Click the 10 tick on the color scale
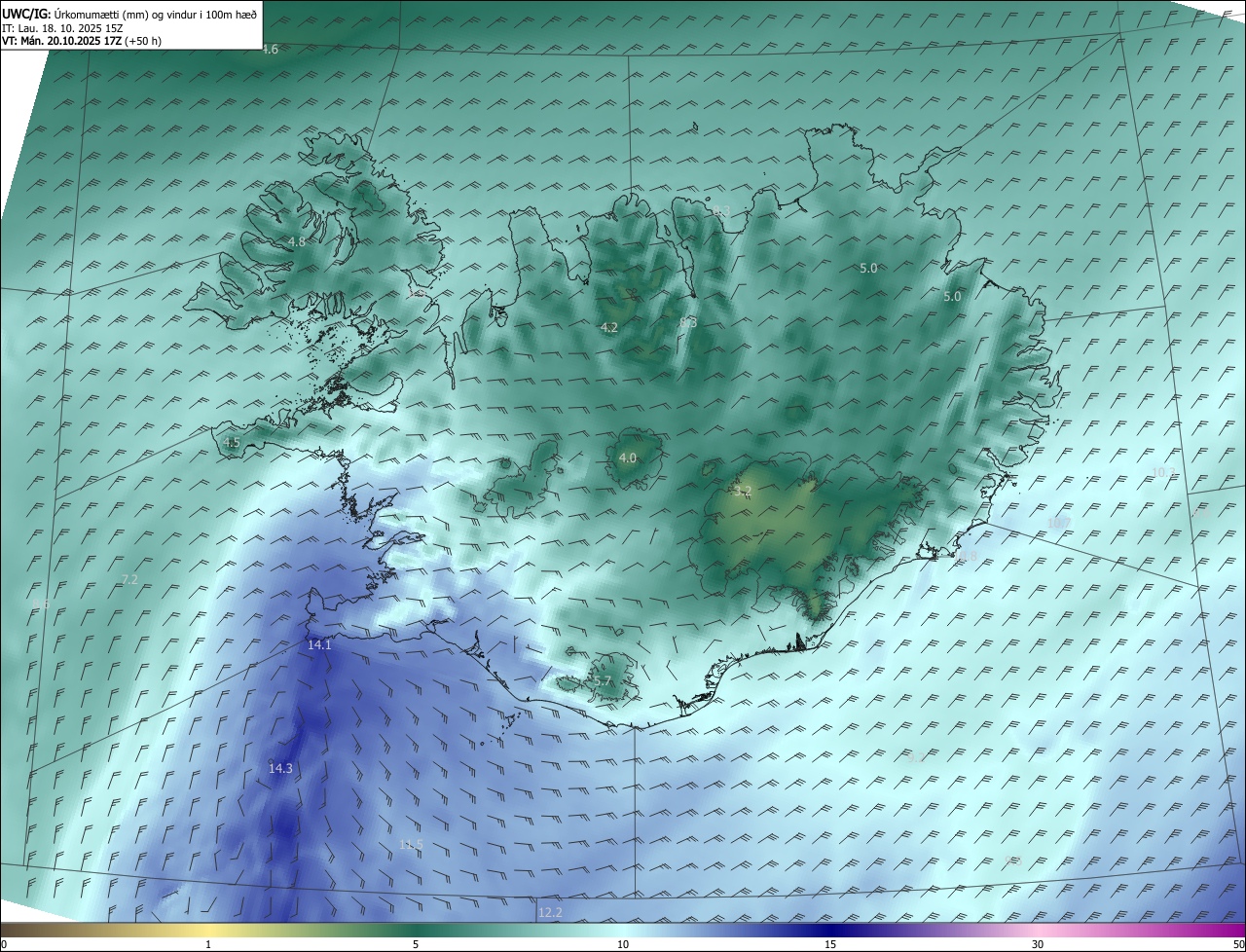This screenshot has height=952, width=1246. (x=623, y=945)
